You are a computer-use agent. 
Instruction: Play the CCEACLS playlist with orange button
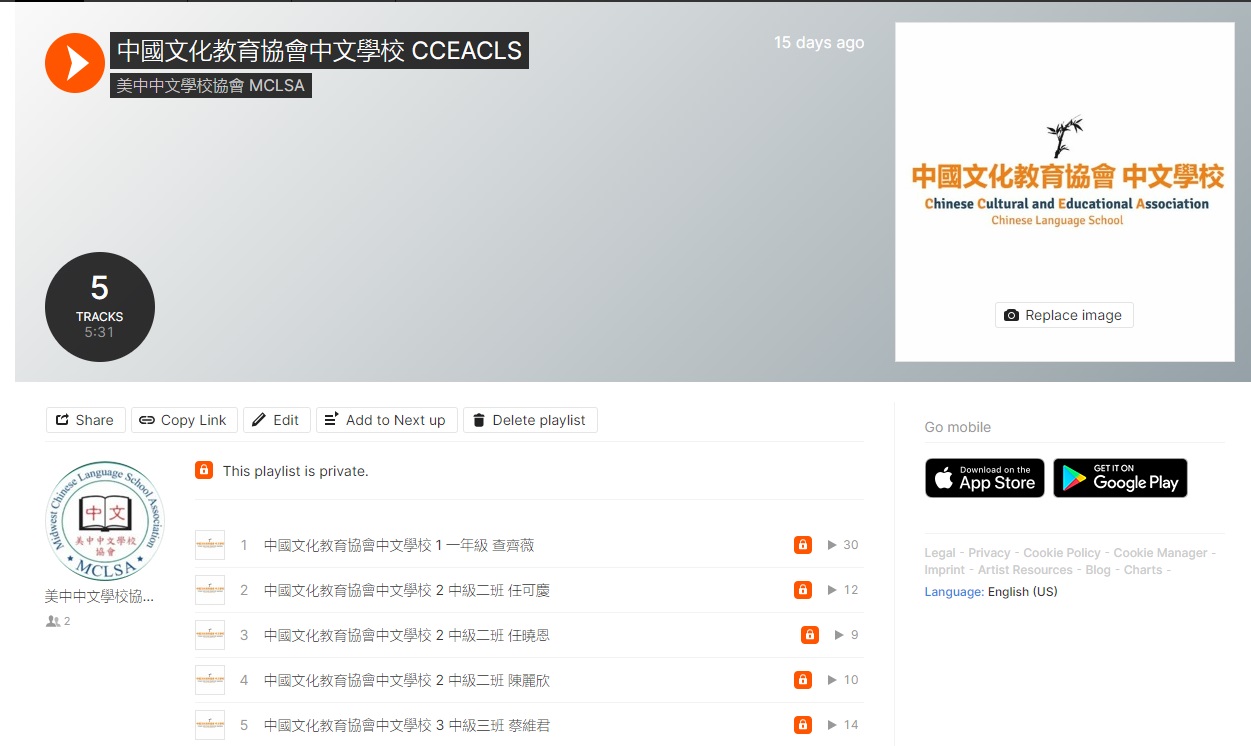pos(75,63)
